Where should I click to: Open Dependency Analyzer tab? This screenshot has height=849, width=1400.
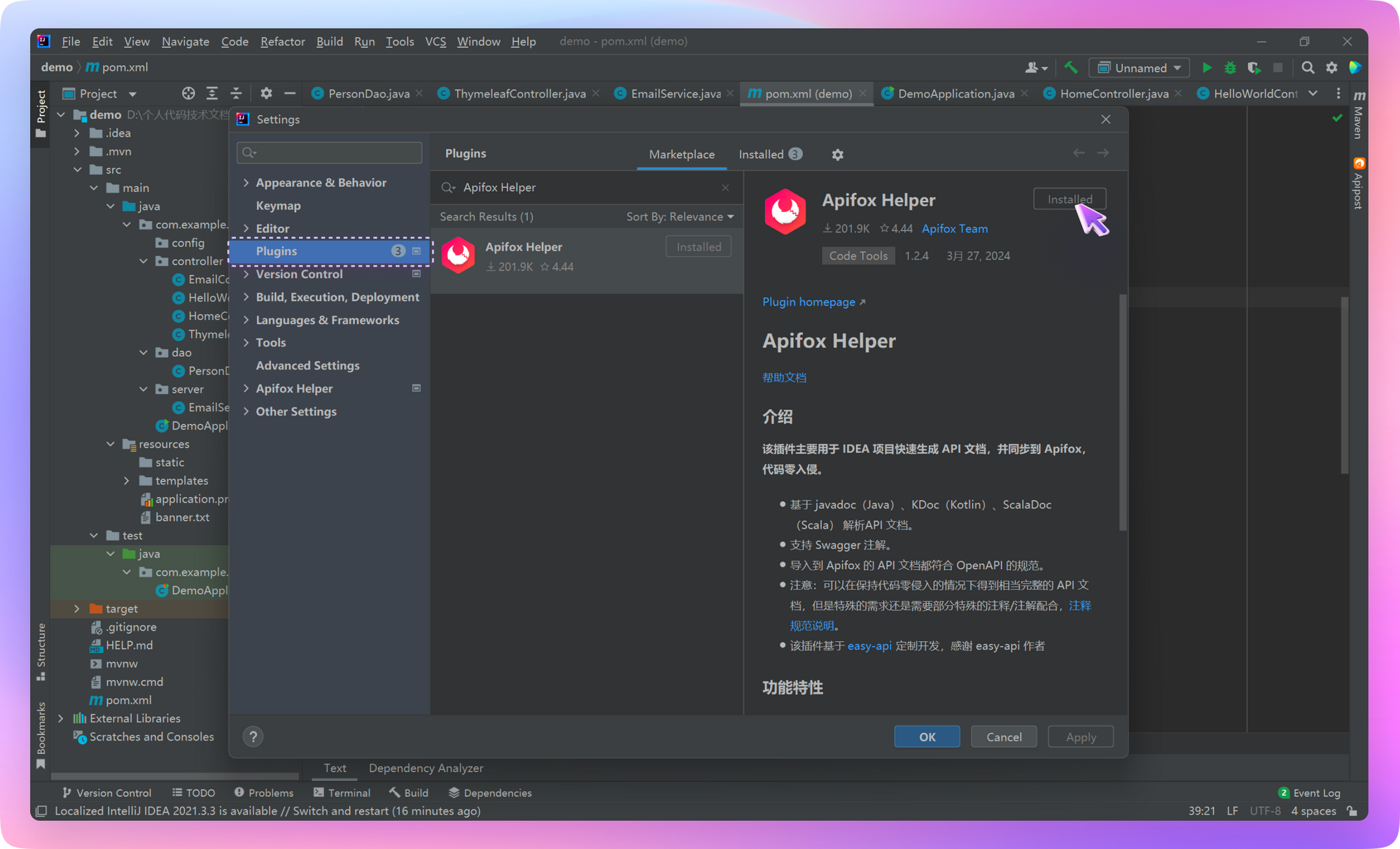click(426, 768)
